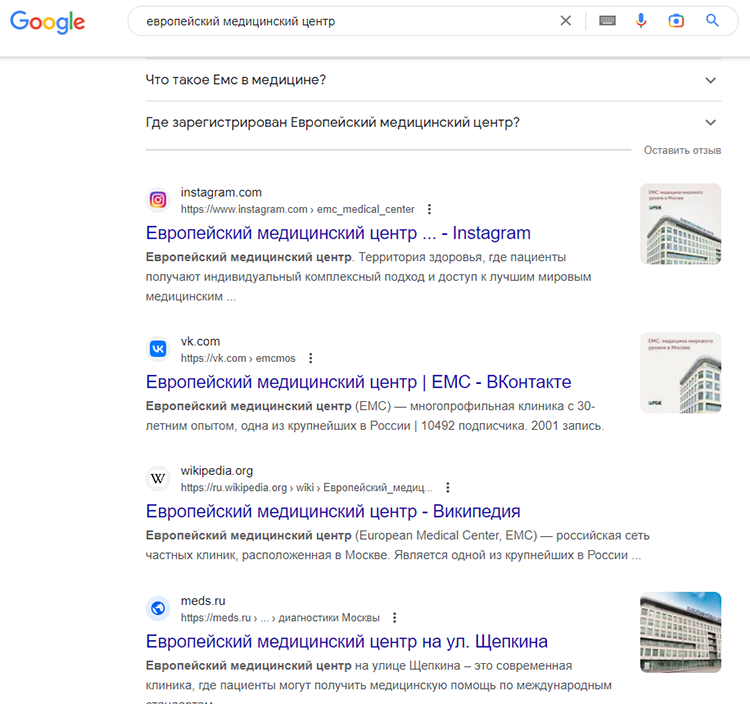The width and height of the screenshot is (750, 704).
Task: Expand 'Где зарегистрирован Европейский медицинский центр?'
Action: 711,123
